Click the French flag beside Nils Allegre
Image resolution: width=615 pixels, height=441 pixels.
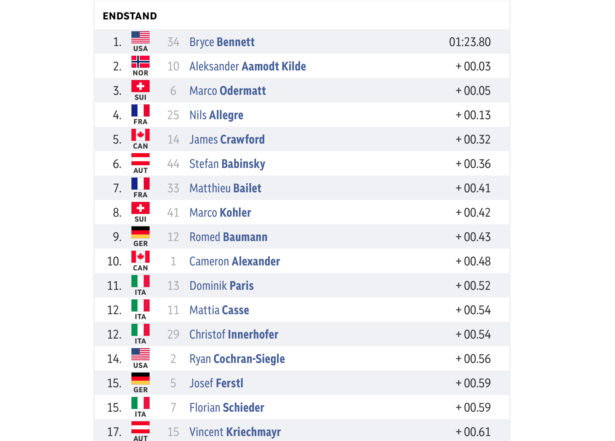(x=140, y=111)
